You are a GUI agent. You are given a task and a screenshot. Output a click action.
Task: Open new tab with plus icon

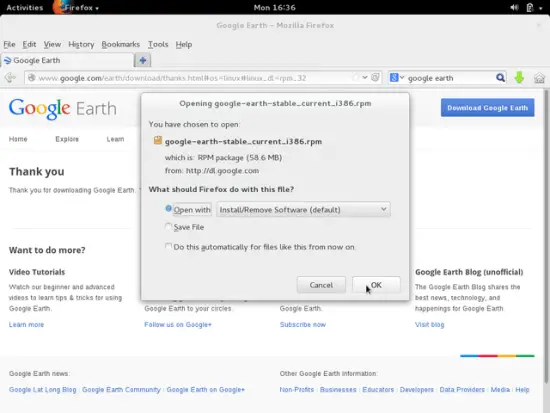pos(143,60)
